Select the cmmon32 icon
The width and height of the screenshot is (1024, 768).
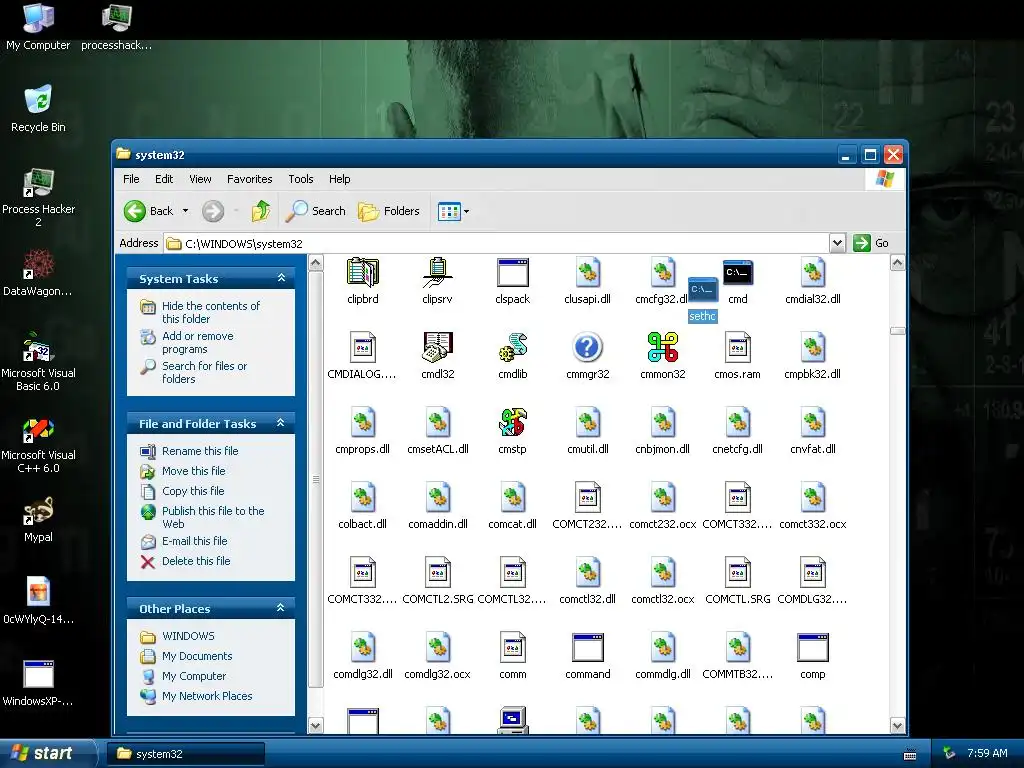[663, 347]
